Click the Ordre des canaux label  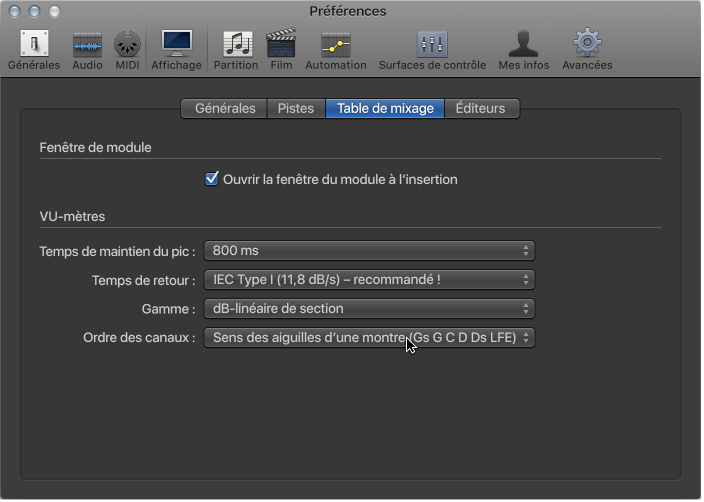tap(139, 338)
